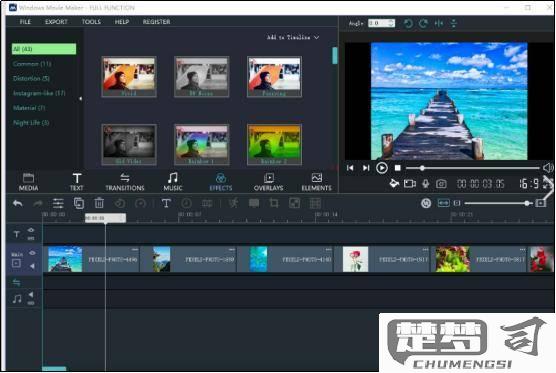This screenshot has width=556, height=373.
Task: Click the effects panel vertical scrollbar
Action: [x=334, y=56]
